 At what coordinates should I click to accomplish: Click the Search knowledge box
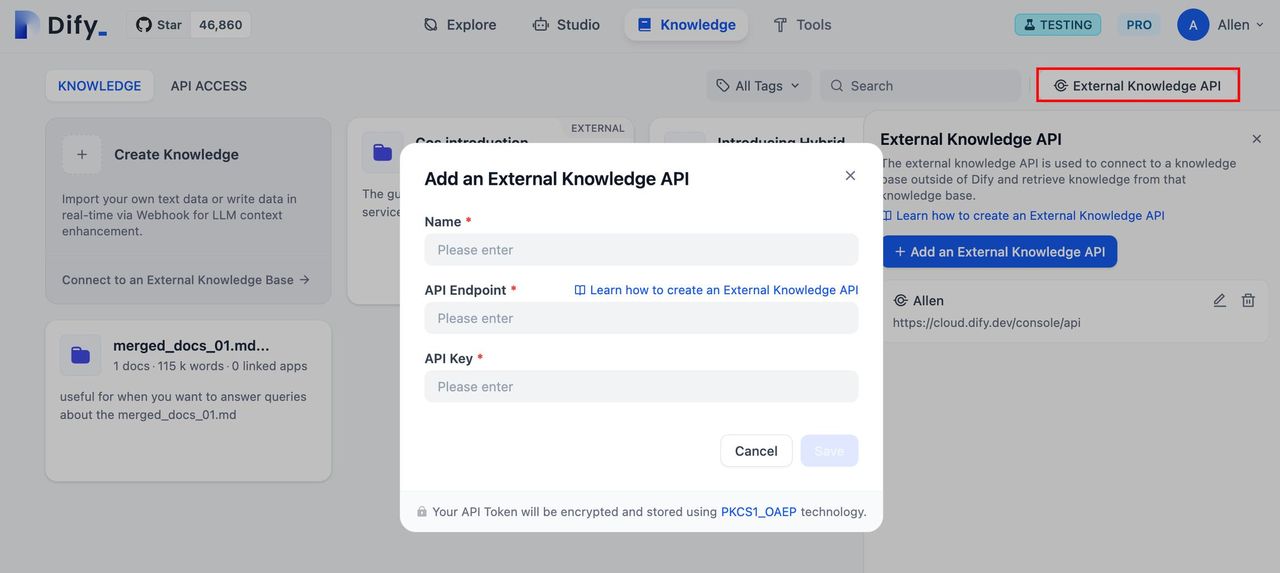tap(920, 86)
